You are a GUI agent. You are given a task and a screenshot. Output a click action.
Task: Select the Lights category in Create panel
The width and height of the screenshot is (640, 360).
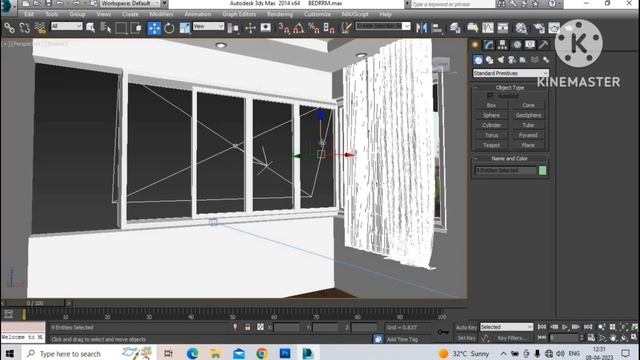[x=501, y=60]
